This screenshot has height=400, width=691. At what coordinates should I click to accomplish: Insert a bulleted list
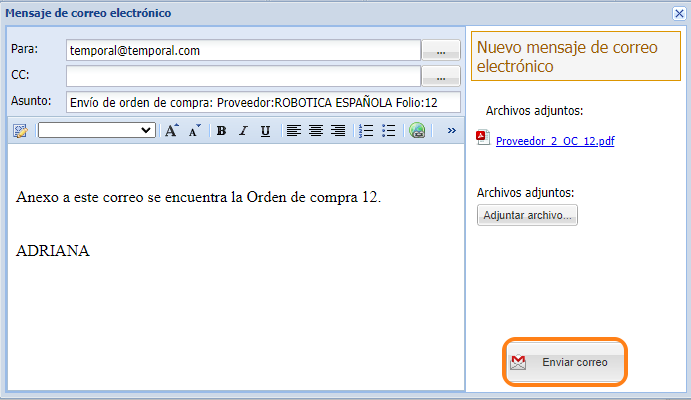(388, 130)
